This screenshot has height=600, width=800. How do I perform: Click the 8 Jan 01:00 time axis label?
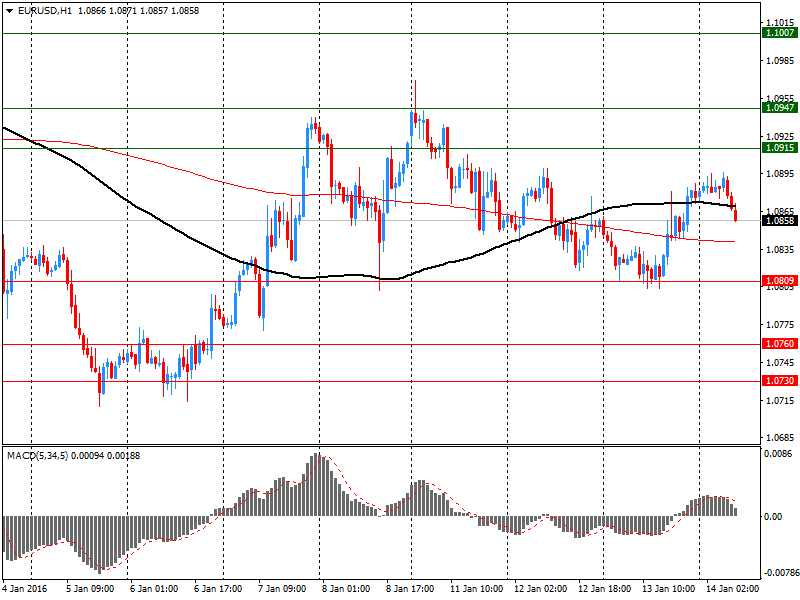[x=346, y=589]
